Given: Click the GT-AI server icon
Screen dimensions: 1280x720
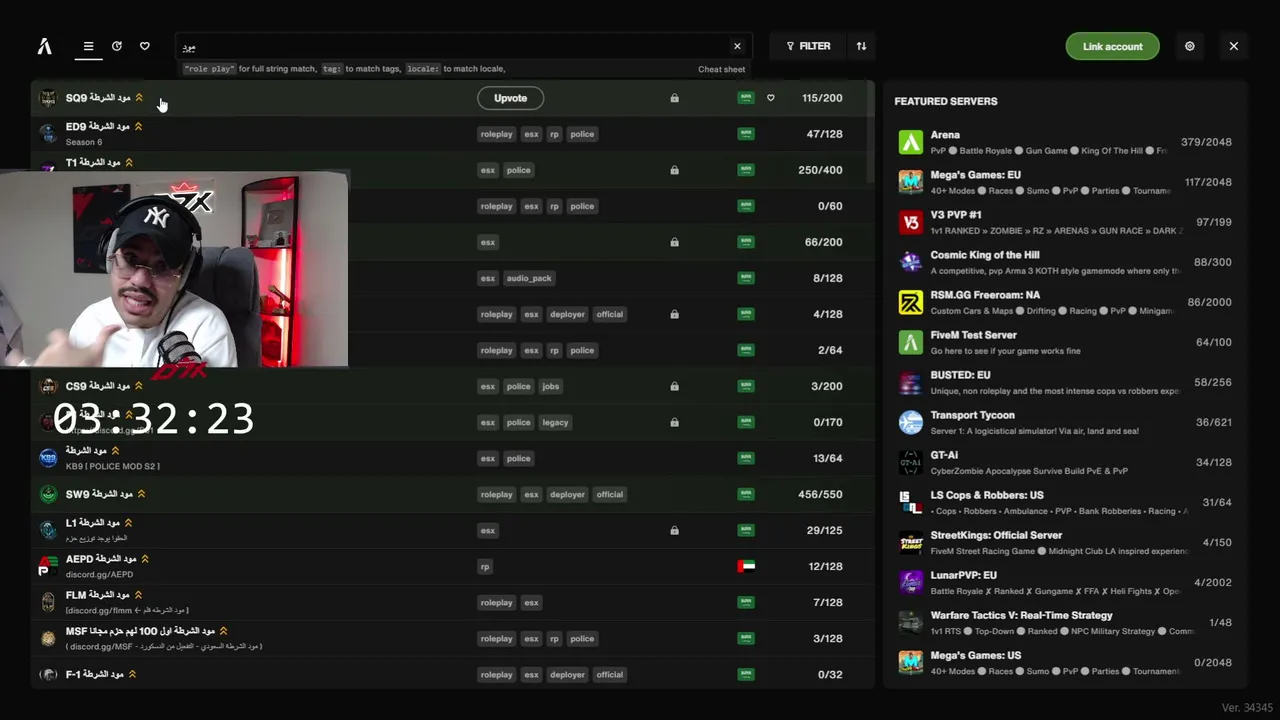Looking at the screenshot, I should [x=910, y=462].
